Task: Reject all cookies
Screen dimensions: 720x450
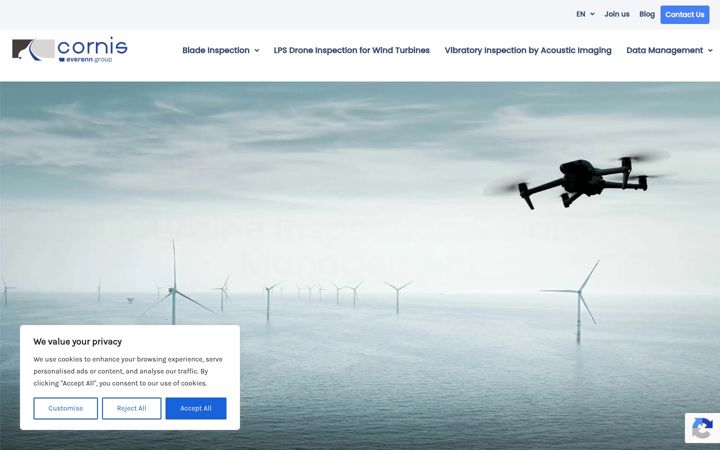Action: point(131,408)
